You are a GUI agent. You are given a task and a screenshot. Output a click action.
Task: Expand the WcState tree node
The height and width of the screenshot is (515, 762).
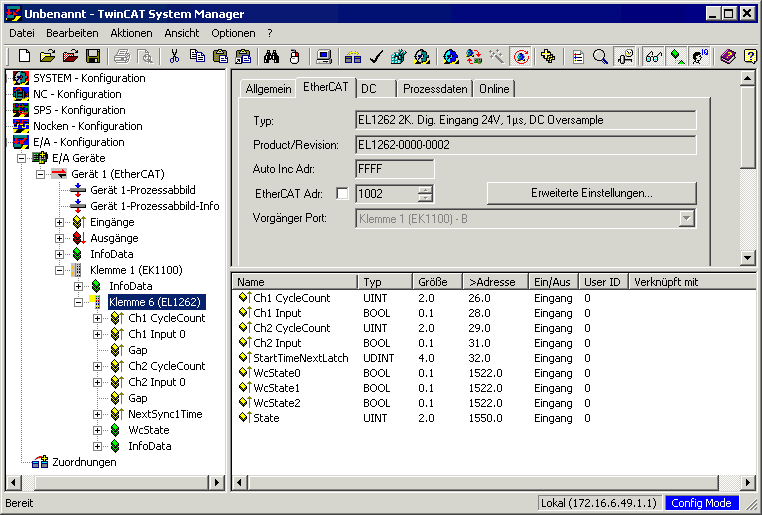(x=97, y=430)
